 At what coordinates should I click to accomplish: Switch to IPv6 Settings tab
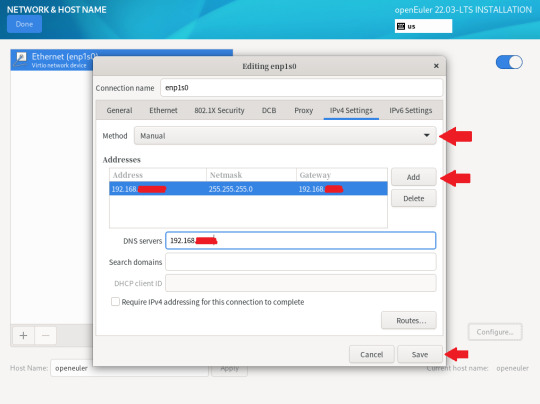411,111
